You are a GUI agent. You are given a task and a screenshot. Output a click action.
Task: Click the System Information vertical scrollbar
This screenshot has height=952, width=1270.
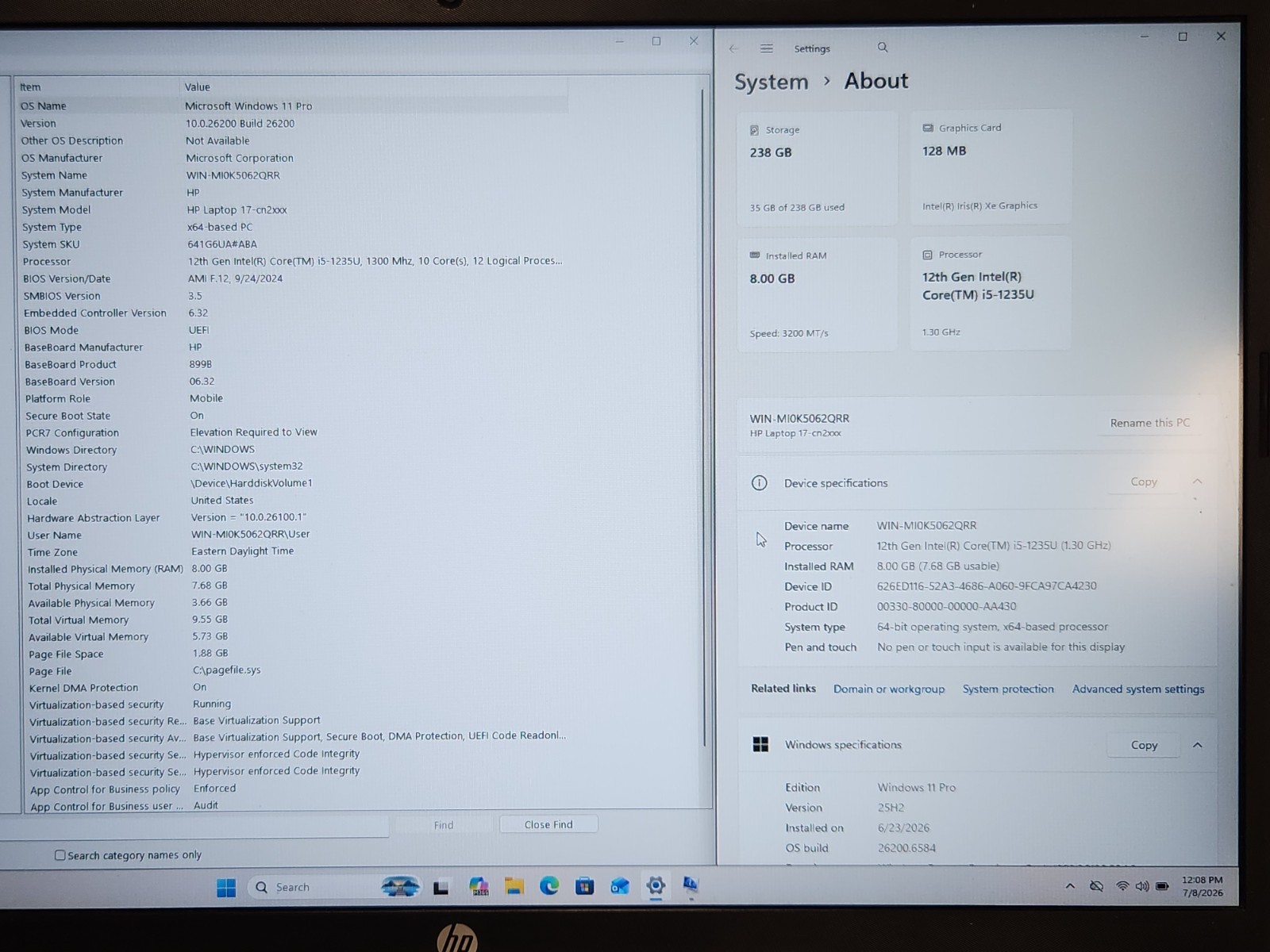point(703,416)
